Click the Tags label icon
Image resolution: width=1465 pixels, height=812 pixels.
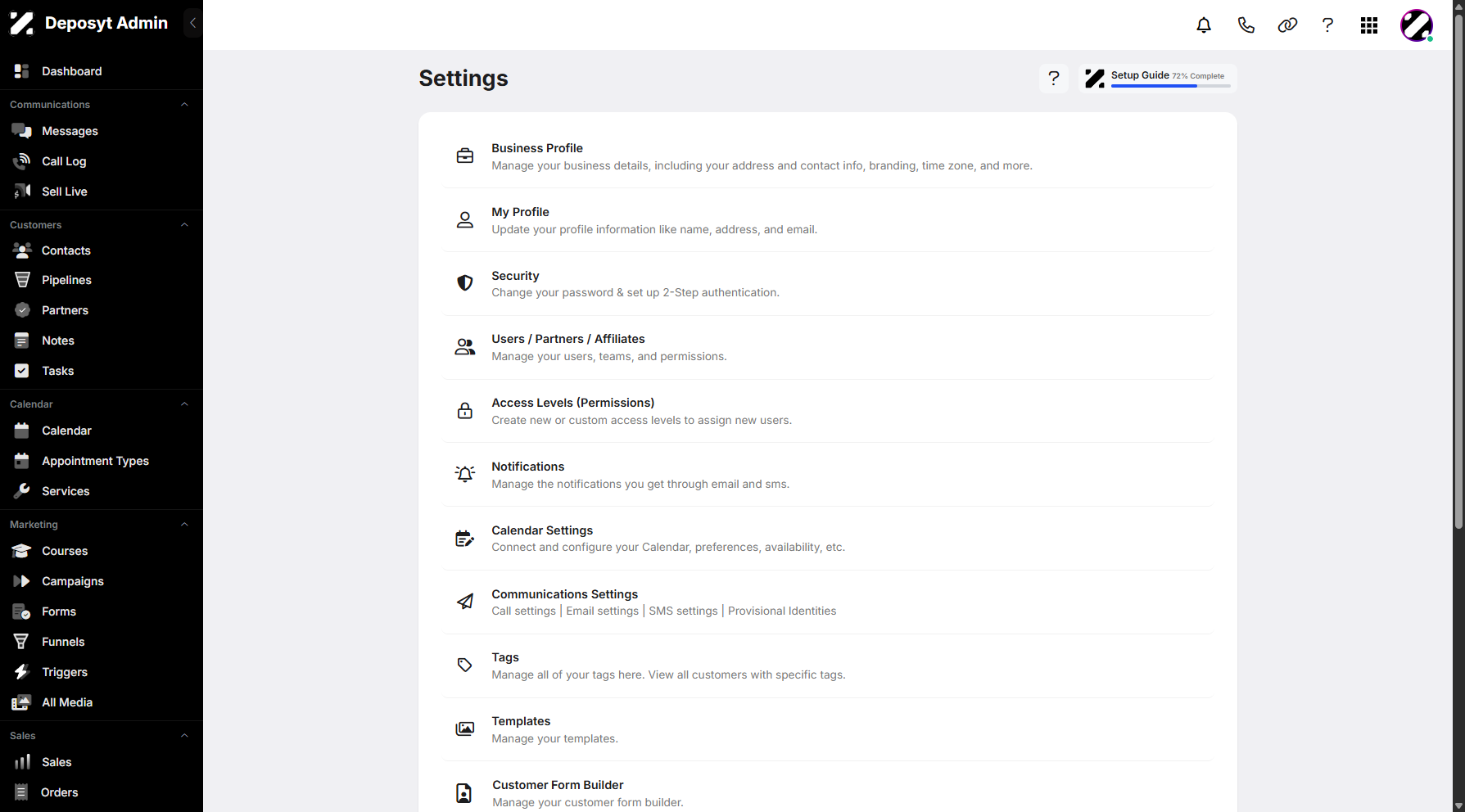pyautogui.click(x=465, y=665)
